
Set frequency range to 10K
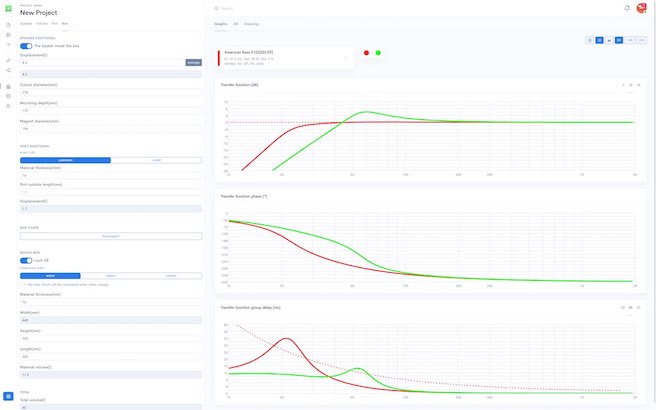click(x=630, y=40)
